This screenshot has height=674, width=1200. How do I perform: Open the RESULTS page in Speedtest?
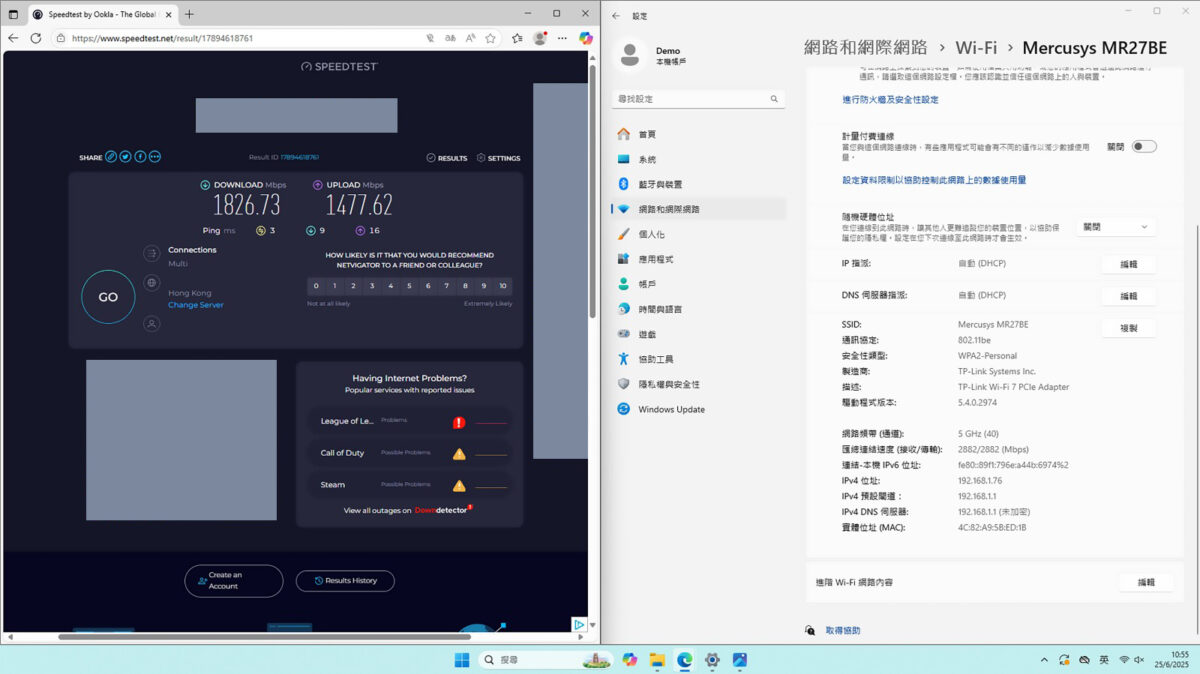[447, 158]
